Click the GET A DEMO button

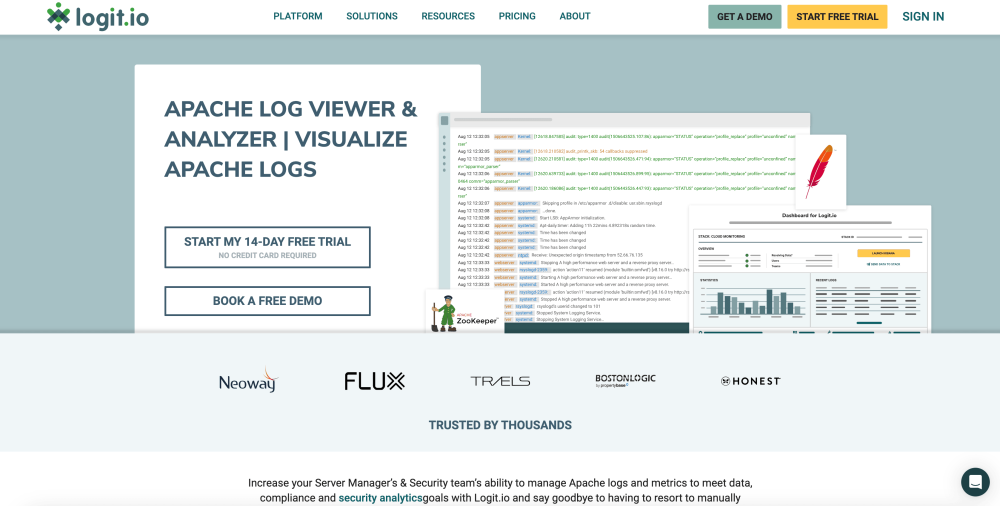coord(744,17)
